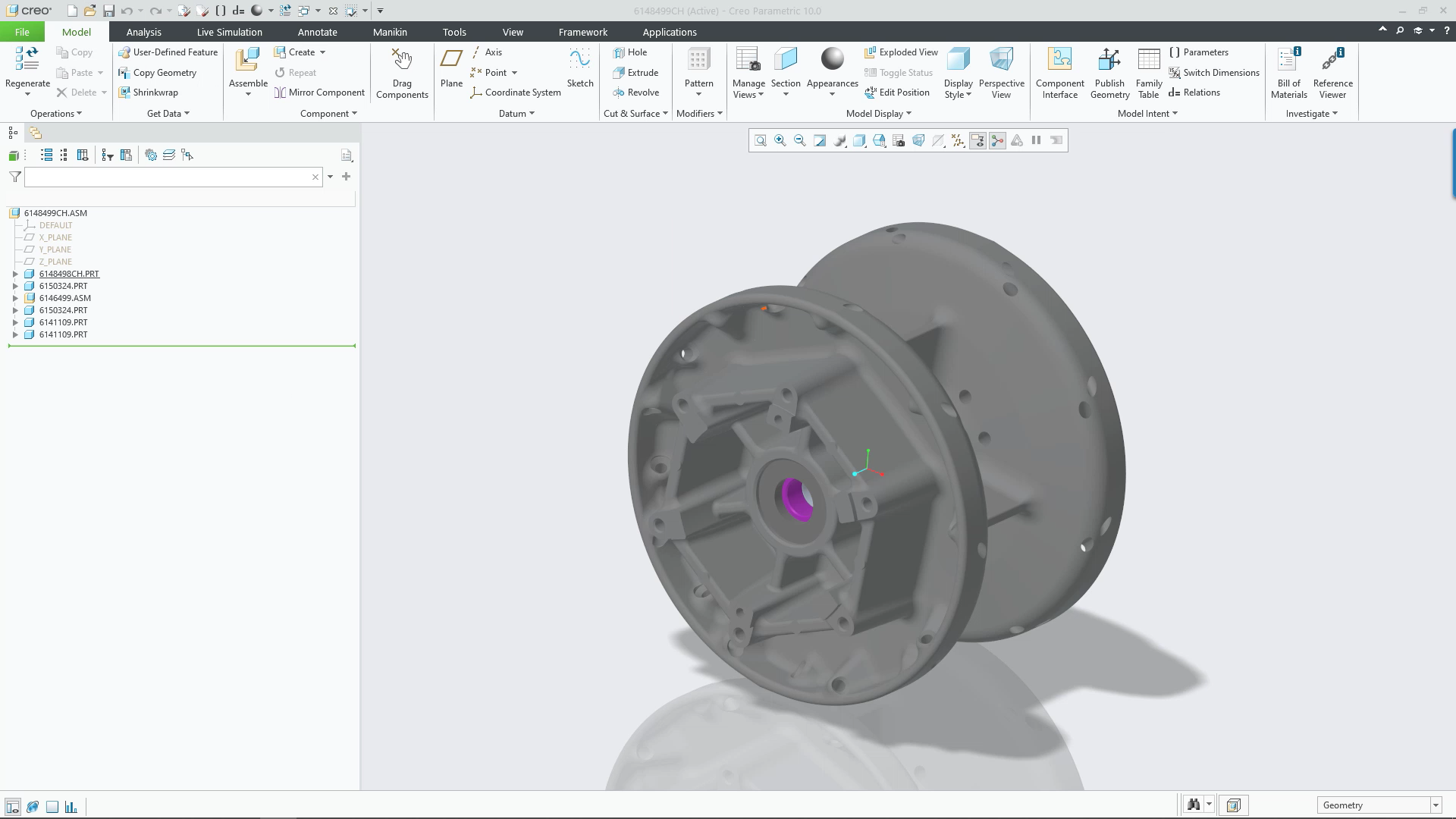
Task: Open the Geometry selection filter dropdown
Action: (1436, 805)
